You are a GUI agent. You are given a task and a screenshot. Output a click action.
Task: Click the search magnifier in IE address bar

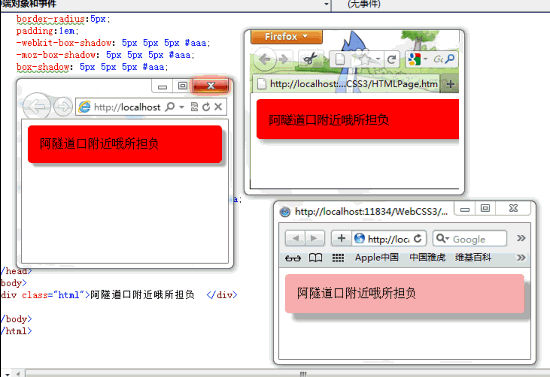170,107
